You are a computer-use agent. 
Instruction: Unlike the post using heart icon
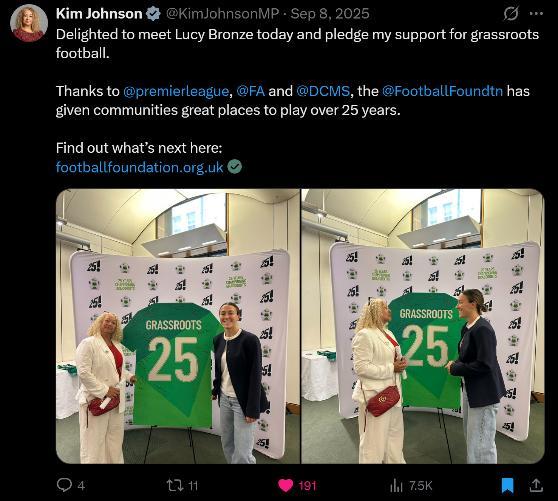(285, 486)
